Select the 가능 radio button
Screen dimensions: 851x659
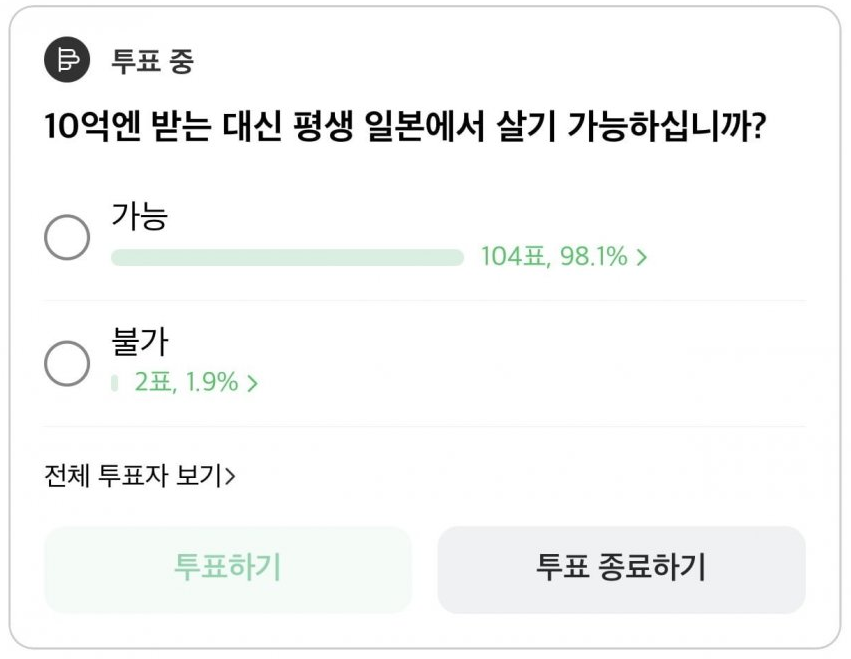click(68, 238)
